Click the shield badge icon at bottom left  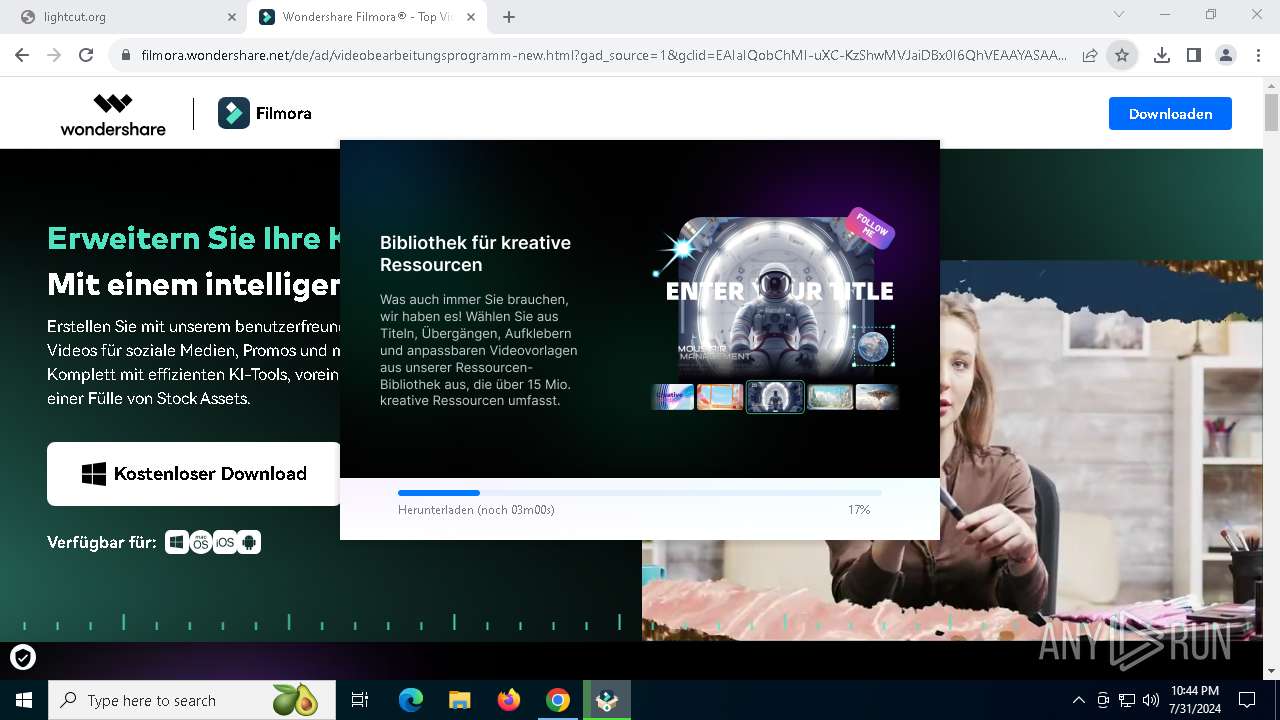tap(22, 657)
